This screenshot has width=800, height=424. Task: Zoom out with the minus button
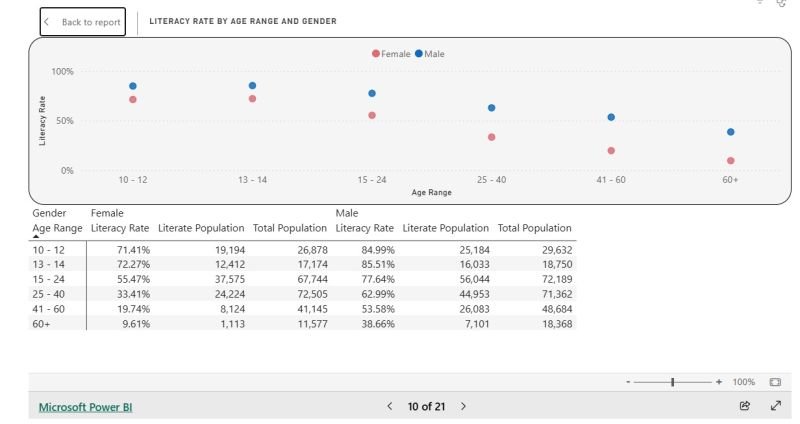628,382
